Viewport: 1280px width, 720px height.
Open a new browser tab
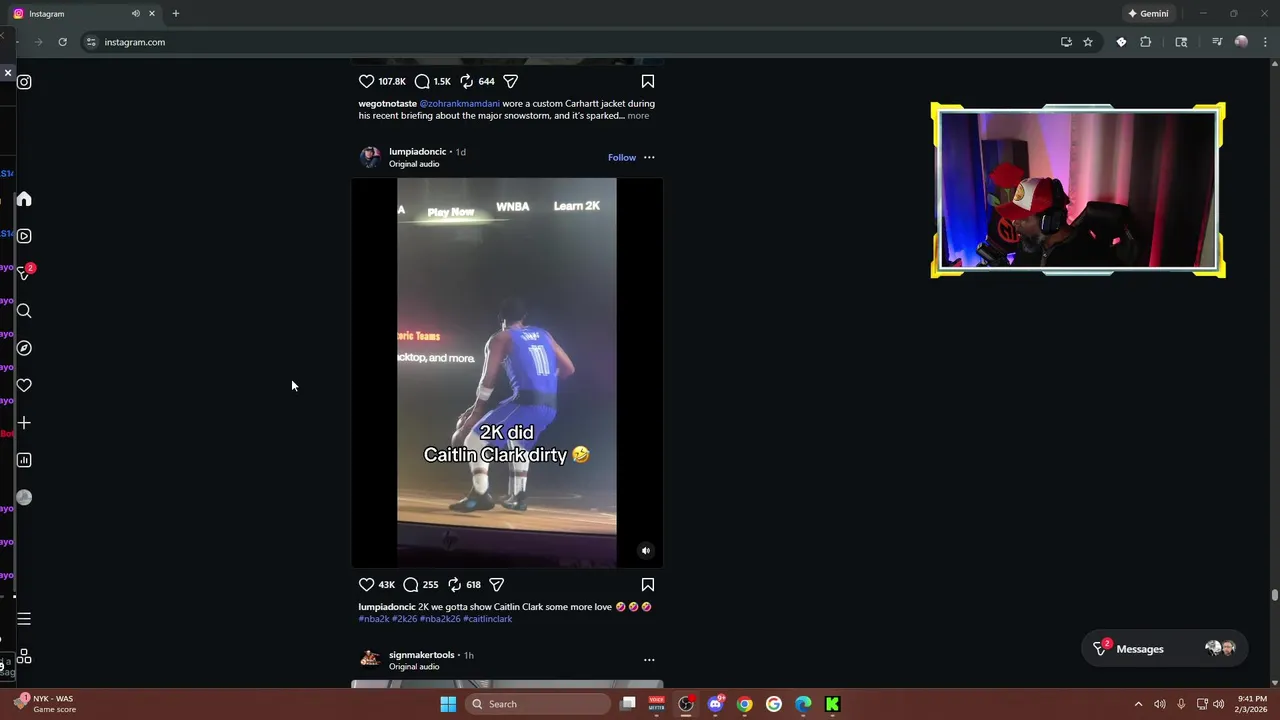[x=176, y=14]
